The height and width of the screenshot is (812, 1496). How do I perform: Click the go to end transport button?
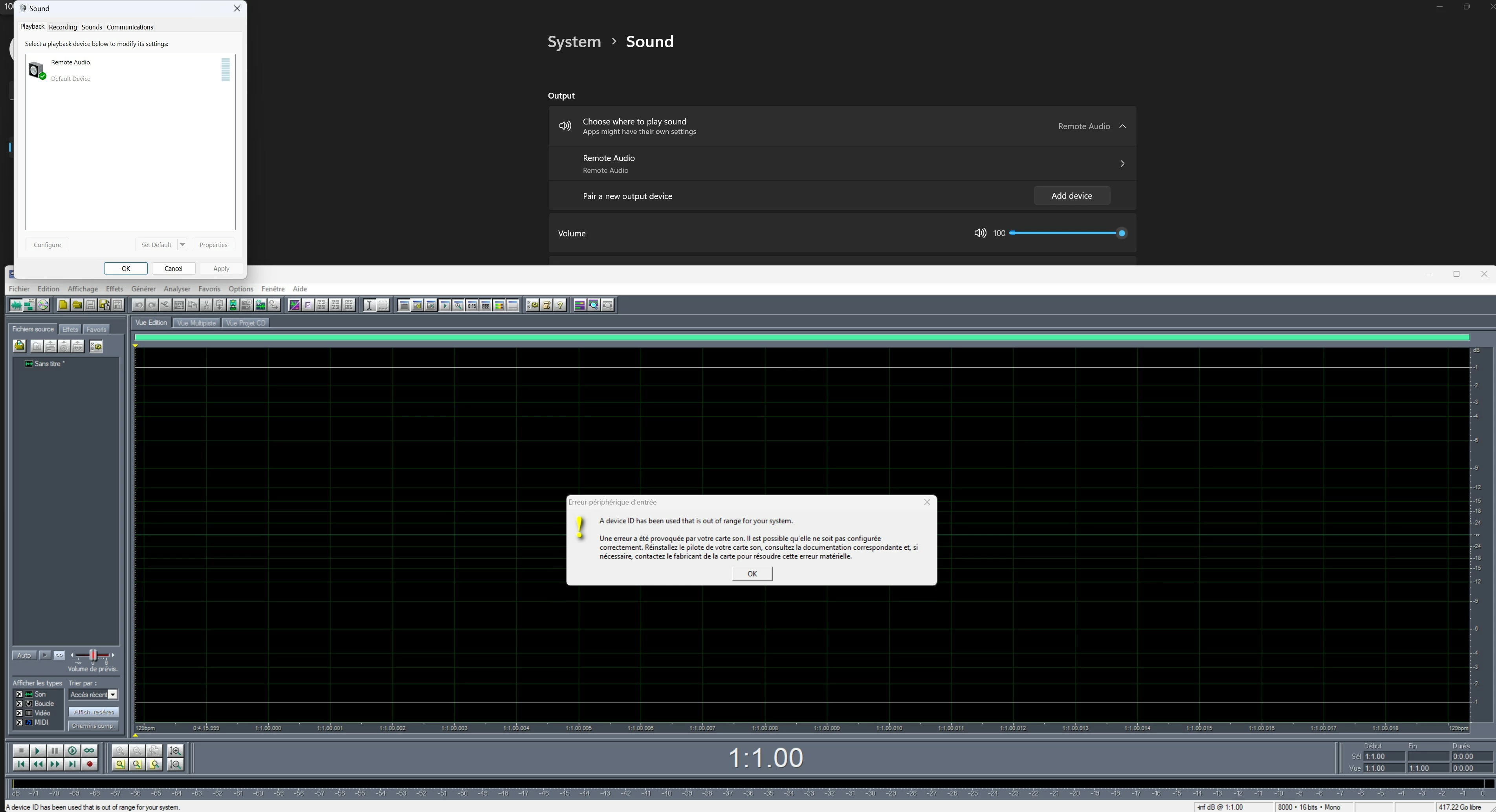click(x=72, y=764)
